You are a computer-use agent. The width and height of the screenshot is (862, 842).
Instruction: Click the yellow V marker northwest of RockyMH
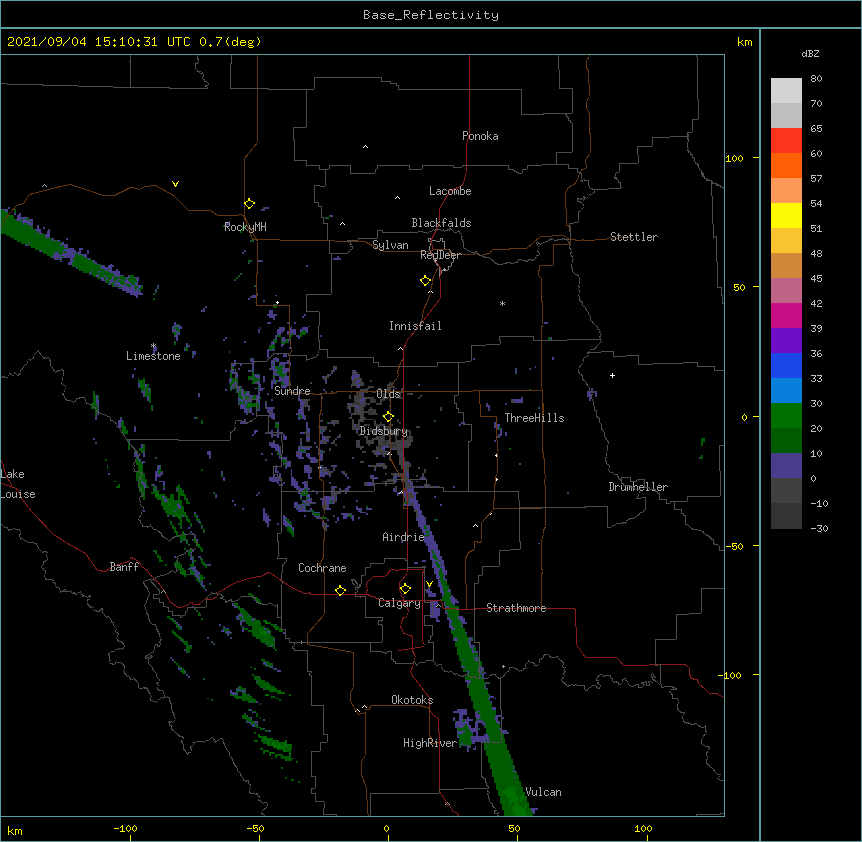click(175, 184)
